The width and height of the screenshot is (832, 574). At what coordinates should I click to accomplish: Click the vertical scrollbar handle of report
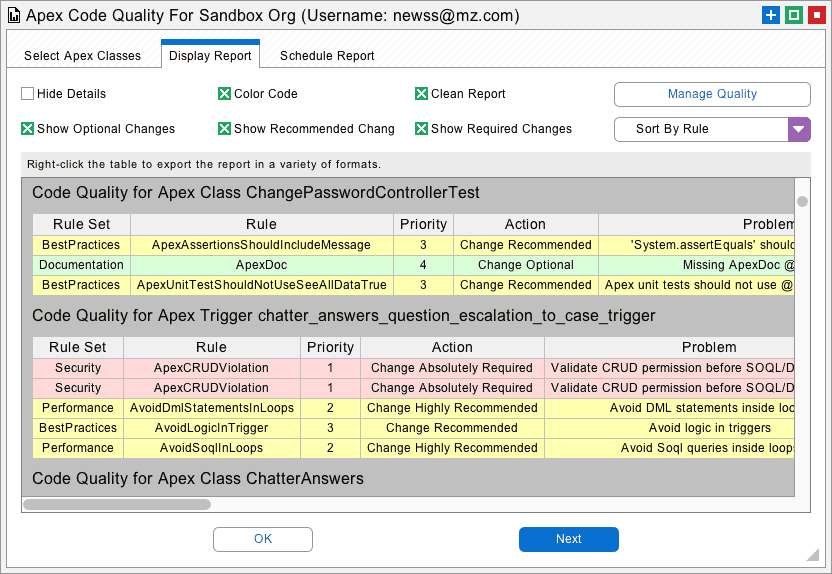point(802,202)
